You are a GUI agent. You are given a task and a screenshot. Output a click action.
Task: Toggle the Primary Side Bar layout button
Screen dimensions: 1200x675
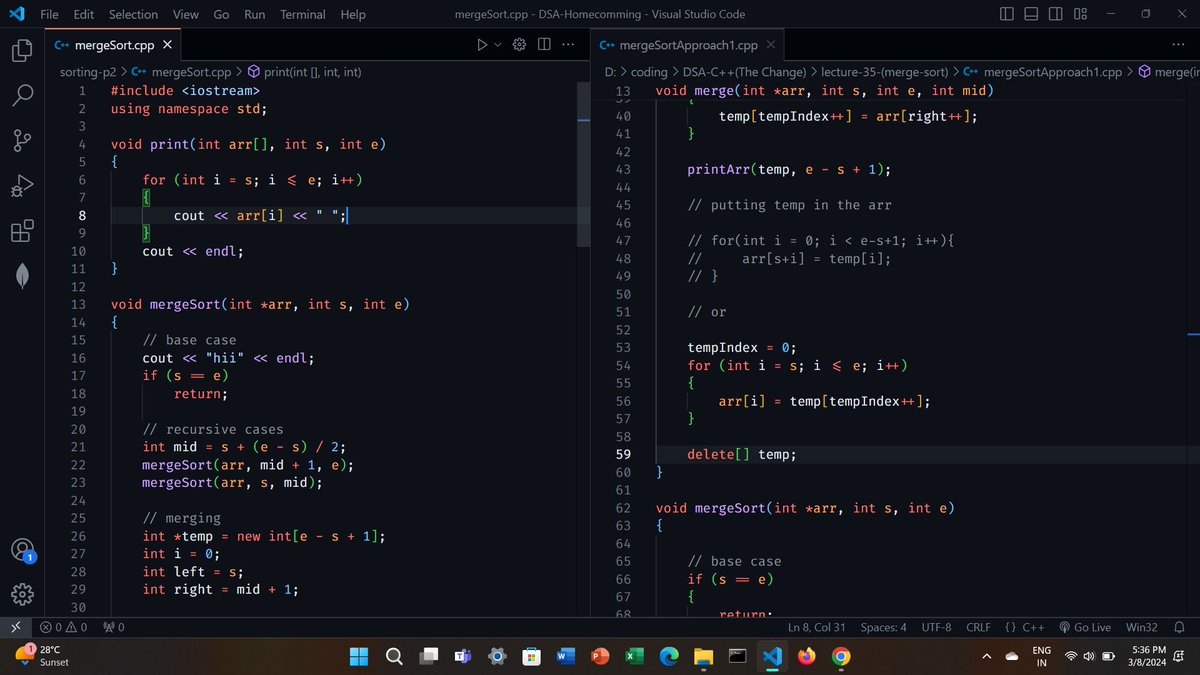coord(1007,14)
